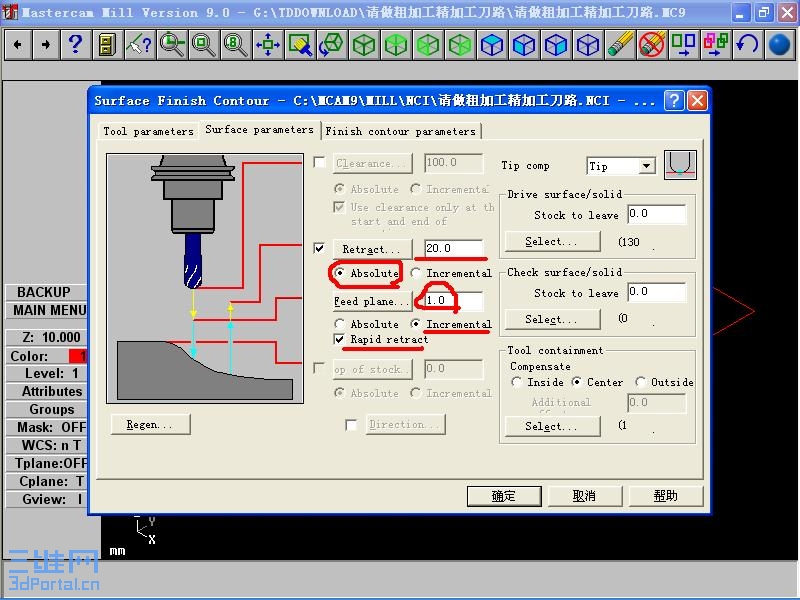Image resolution: width=800 pixels, height=600 pixels.
Task: Select Absolute for Retract
Action: pyautogui.click(x=339, y=273)
